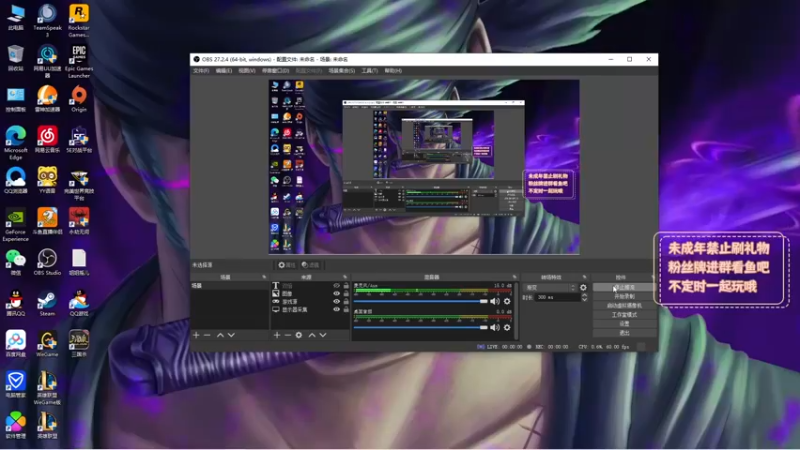800x450 pixels.
Task: Lock the 显示器采集 display capture source
Action: point(346,309)
